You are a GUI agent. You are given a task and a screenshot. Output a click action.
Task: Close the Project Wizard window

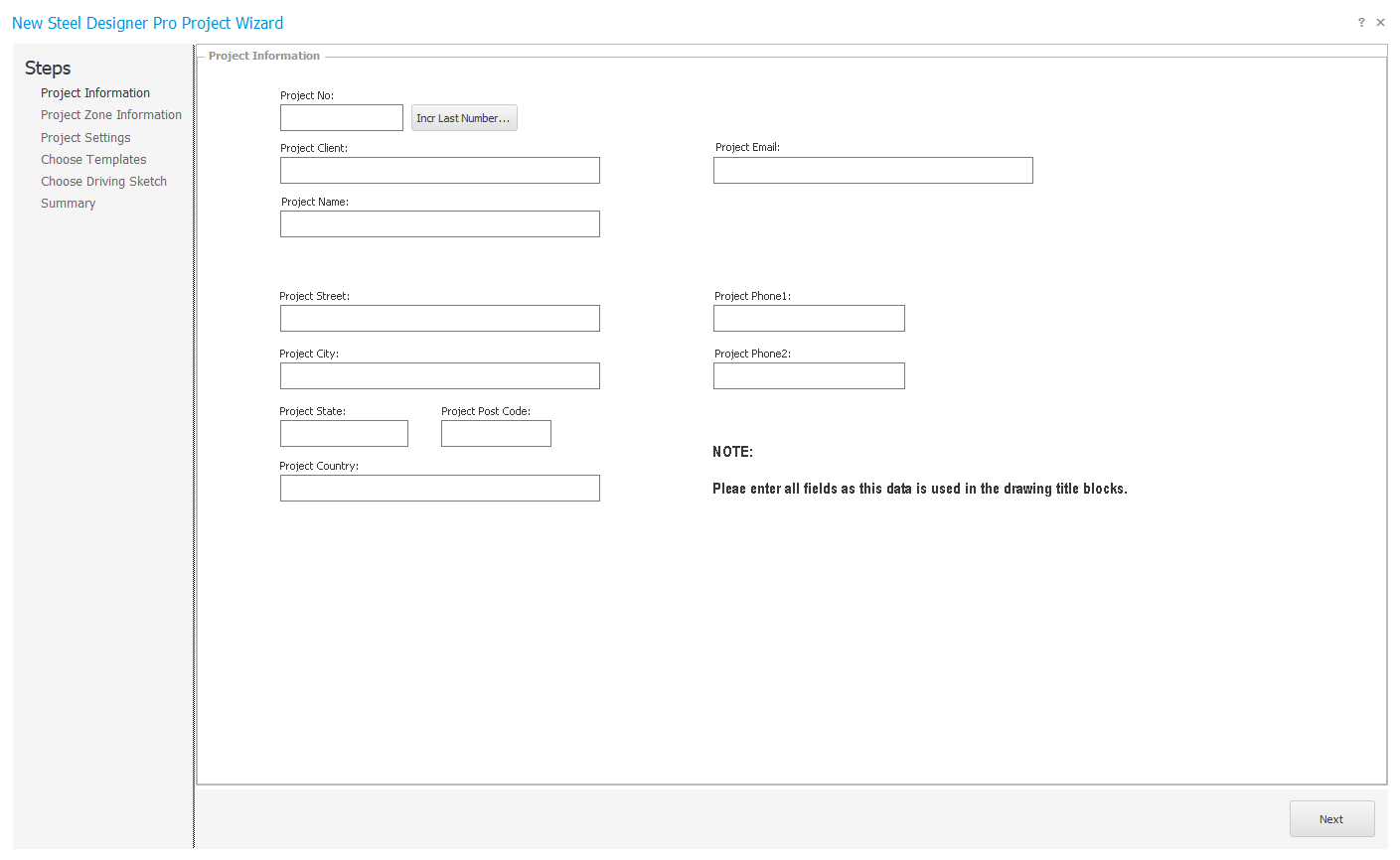[1380, 22]
